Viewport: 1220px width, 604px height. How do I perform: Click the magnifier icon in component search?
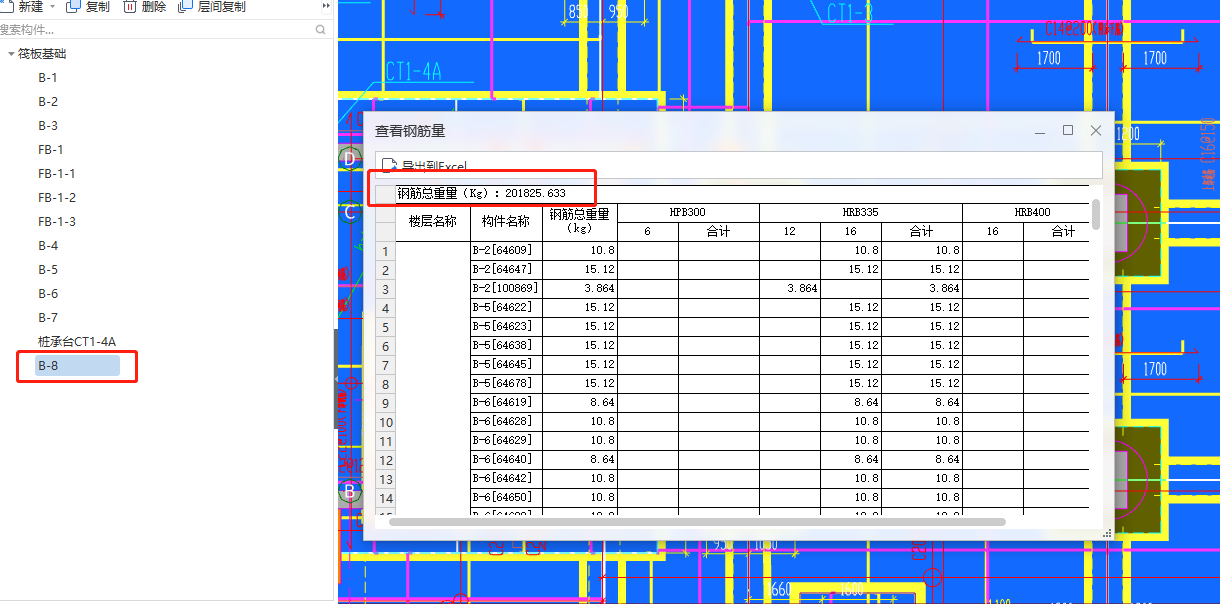(x=321, y=30)
